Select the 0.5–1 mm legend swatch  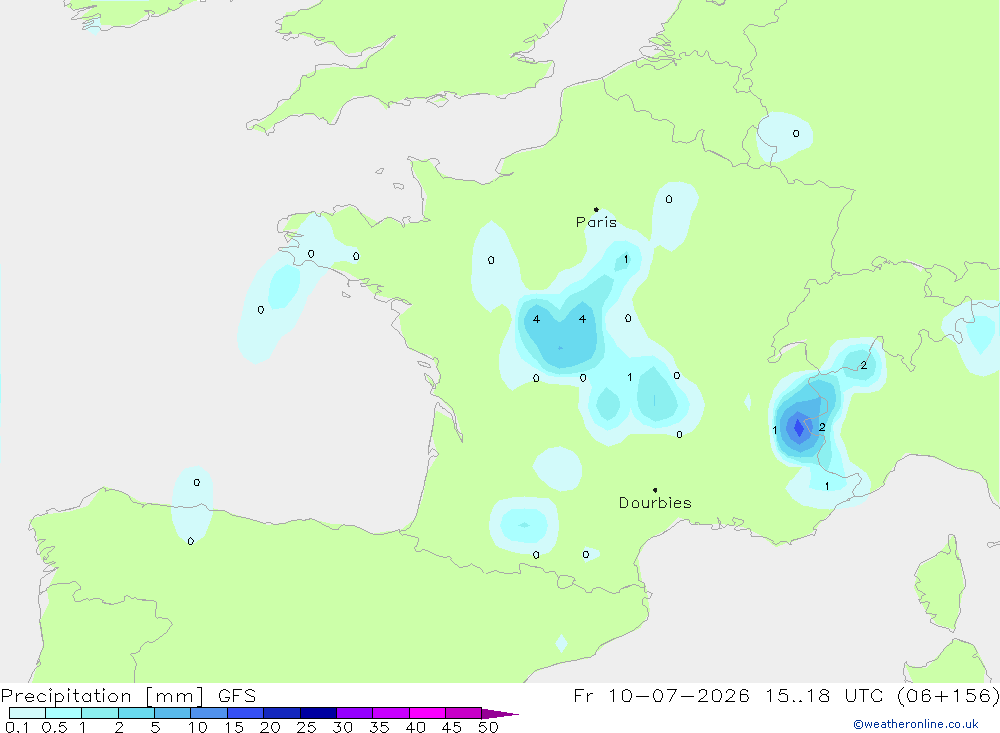[x=64, y=713]
